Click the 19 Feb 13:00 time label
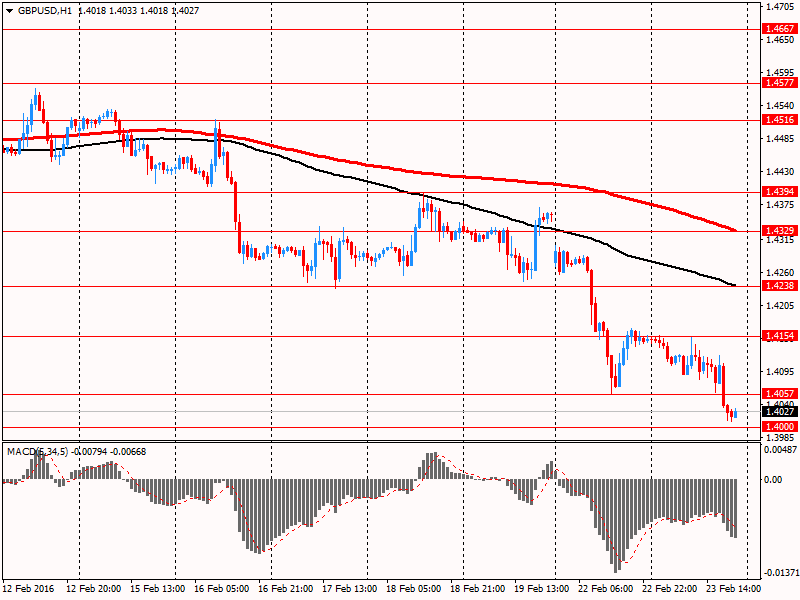800x600 pixels. tap(541, 589)
